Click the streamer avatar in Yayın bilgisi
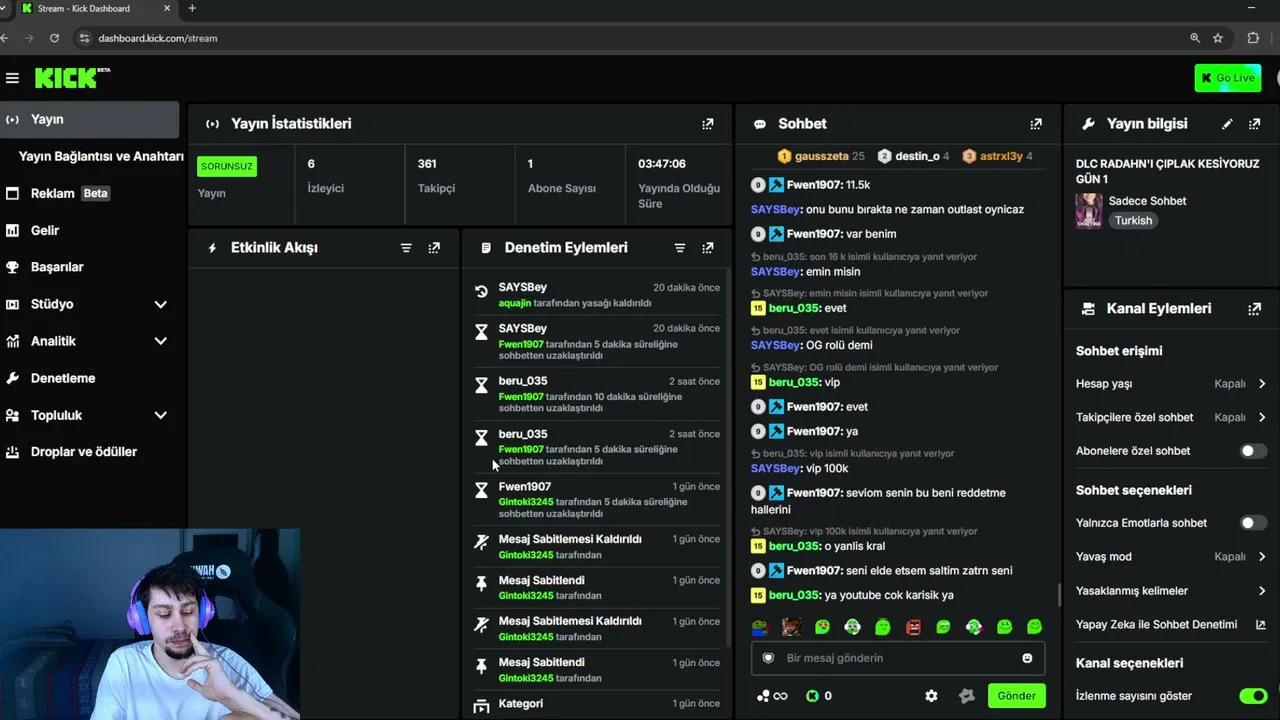 click(1088, 211)
